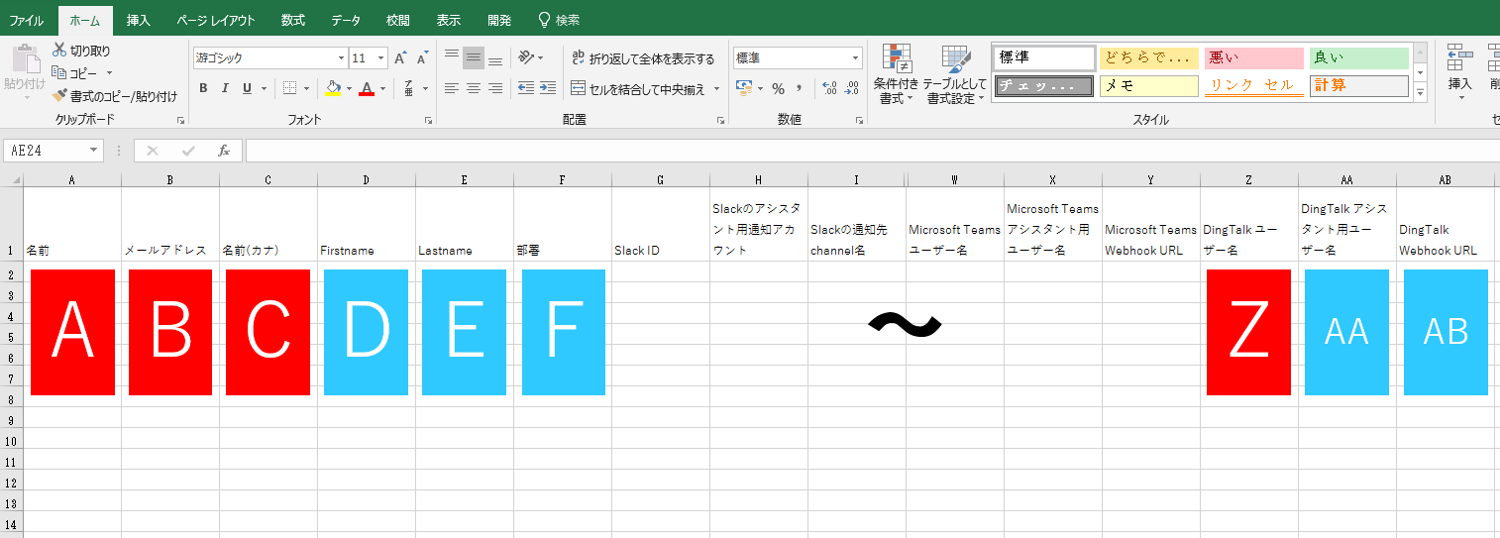
Task: Open the Clipboard (クリップボード) group dialog launcher
Action: coord(181,120)
